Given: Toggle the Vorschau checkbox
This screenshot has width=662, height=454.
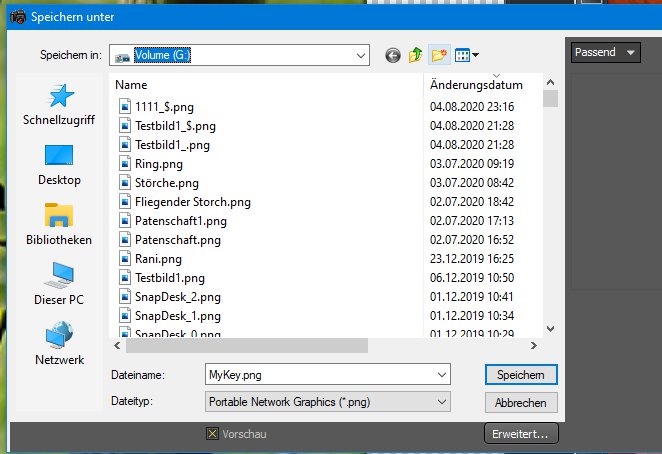Looking at the screenshot, I should click(x=211, y=434).
